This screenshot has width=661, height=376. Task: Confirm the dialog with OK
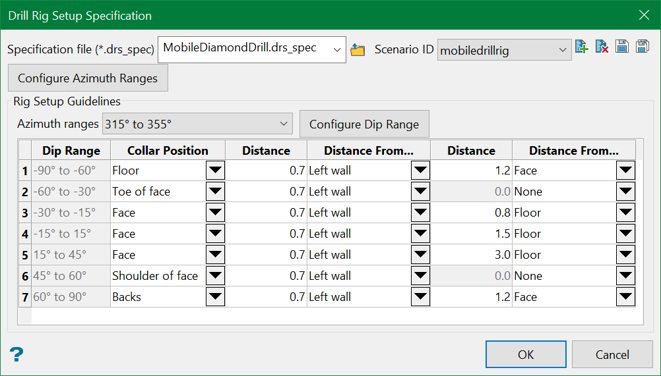526,355
